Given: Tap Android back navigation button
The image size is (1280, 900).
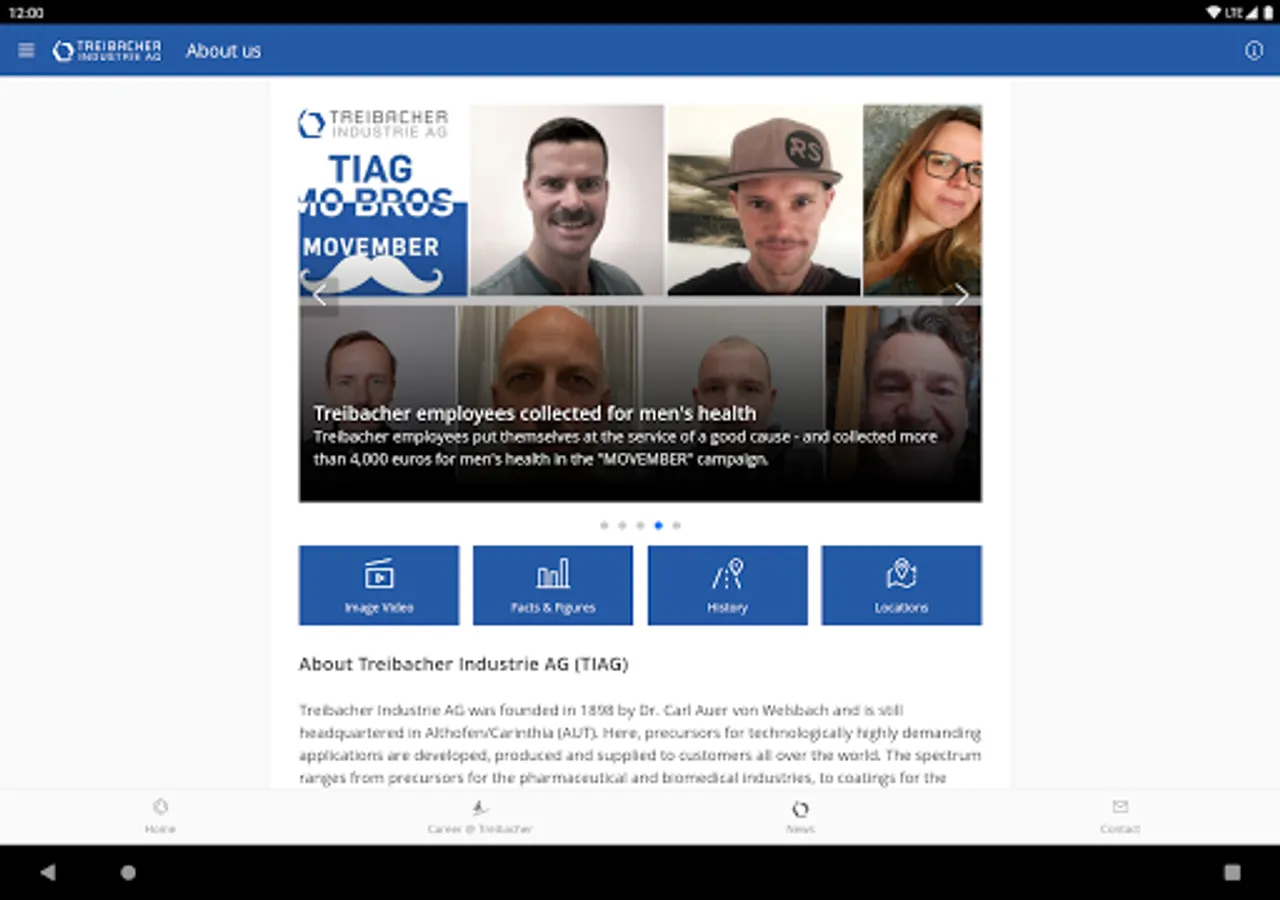Looking at the screenshot, I should [x=47, y=872].
